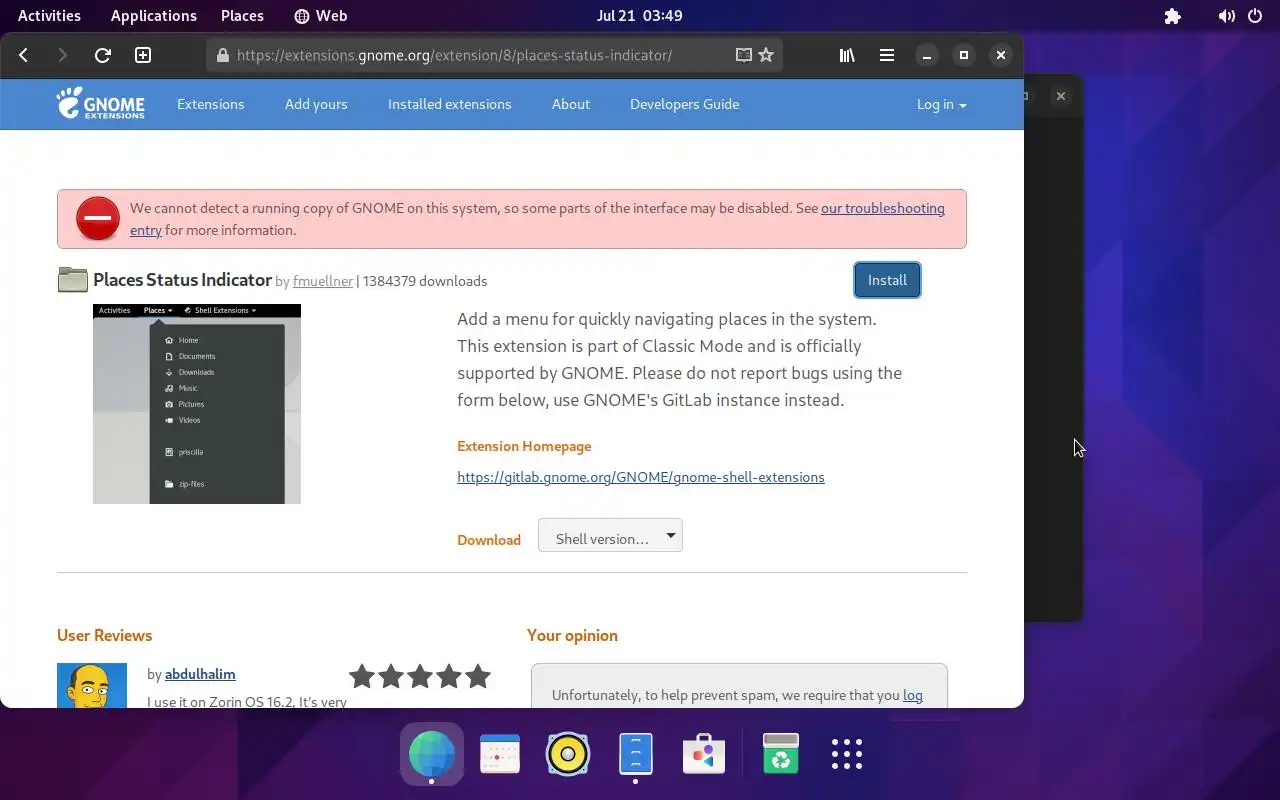This screenshot has height=800, width=1280.
Task: Open the Add yours nav item
Action: click(x=316, y=104)
